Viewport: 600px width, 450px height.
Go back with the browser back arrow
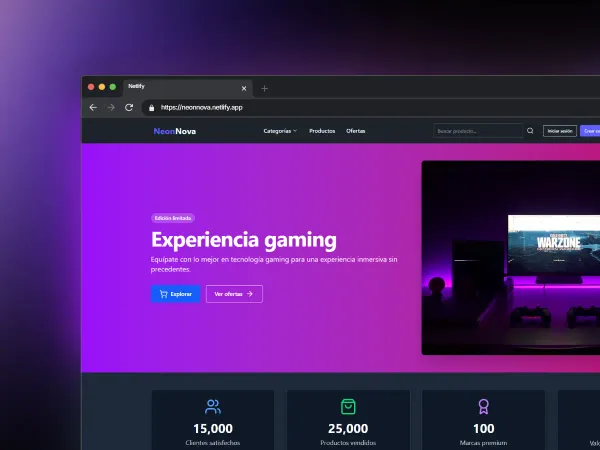93,108
